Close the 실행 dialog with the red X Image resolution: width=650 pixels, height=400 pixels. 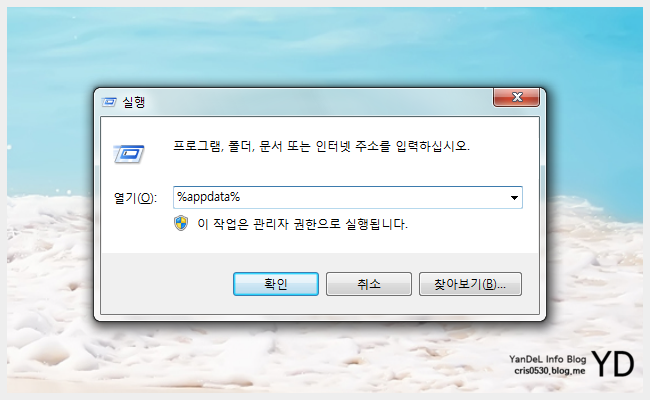(x=516, y=97)
